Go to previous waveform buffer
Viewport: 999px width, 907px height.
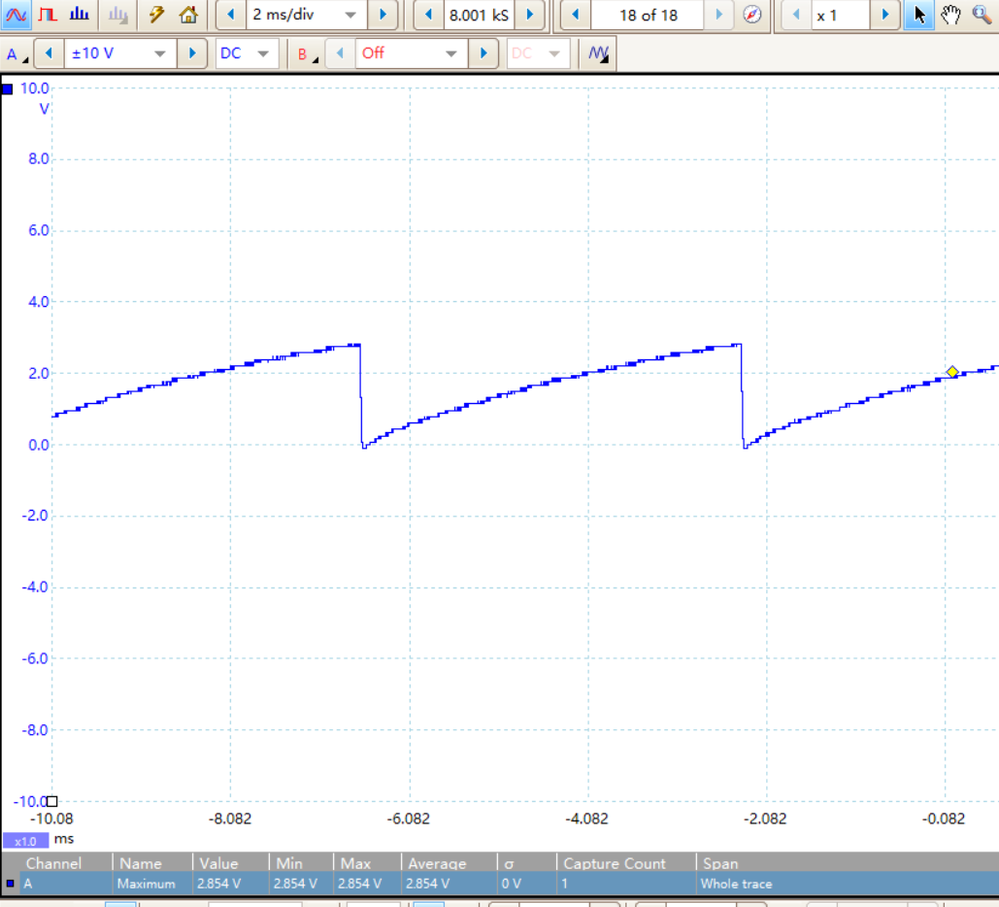tap(576, 15)
